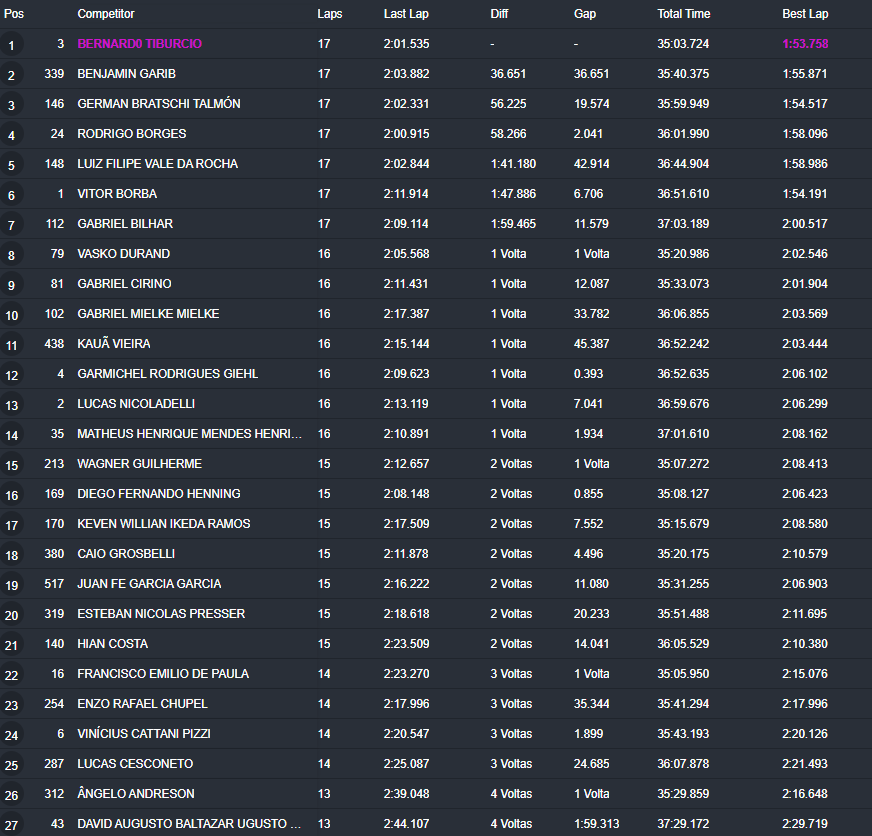Select DAVID AUGUSTO BALTAZAR row
Viewport: 872px width, 836px height.
click(436, 825)
